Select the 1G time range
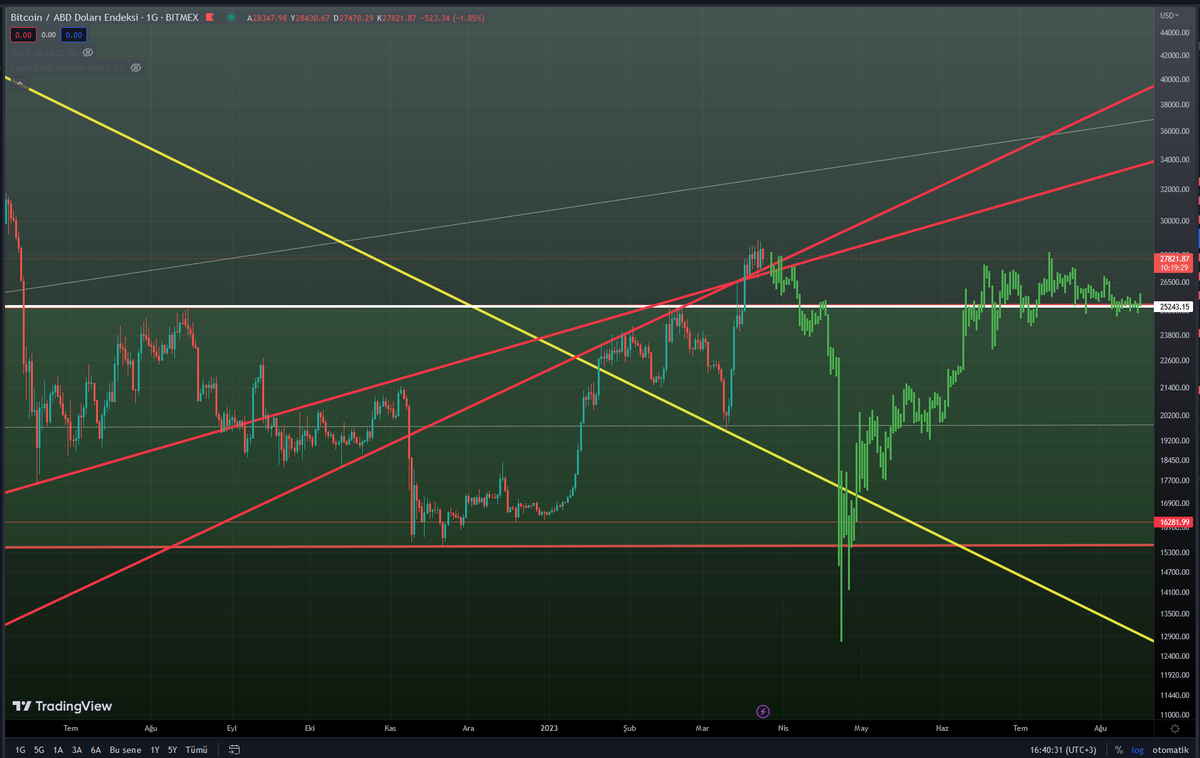The image size is (1200, 758). (20, 750)
